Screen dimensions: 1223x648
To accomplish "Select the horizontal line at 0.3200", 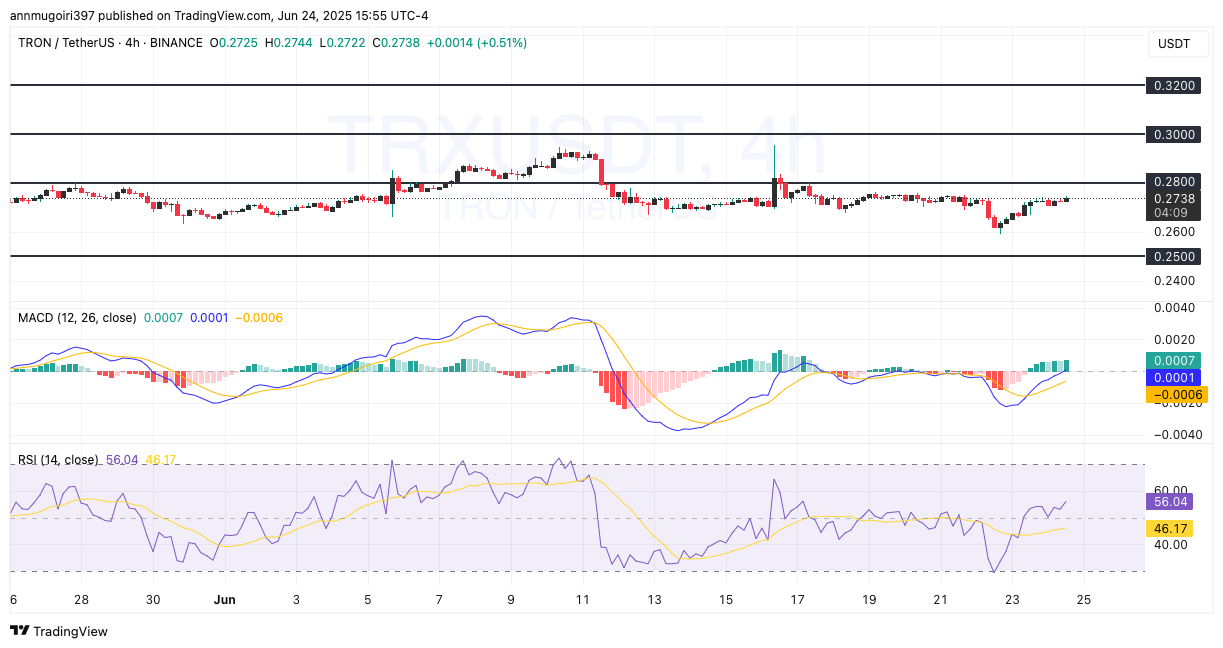I will tap(577, 86).
